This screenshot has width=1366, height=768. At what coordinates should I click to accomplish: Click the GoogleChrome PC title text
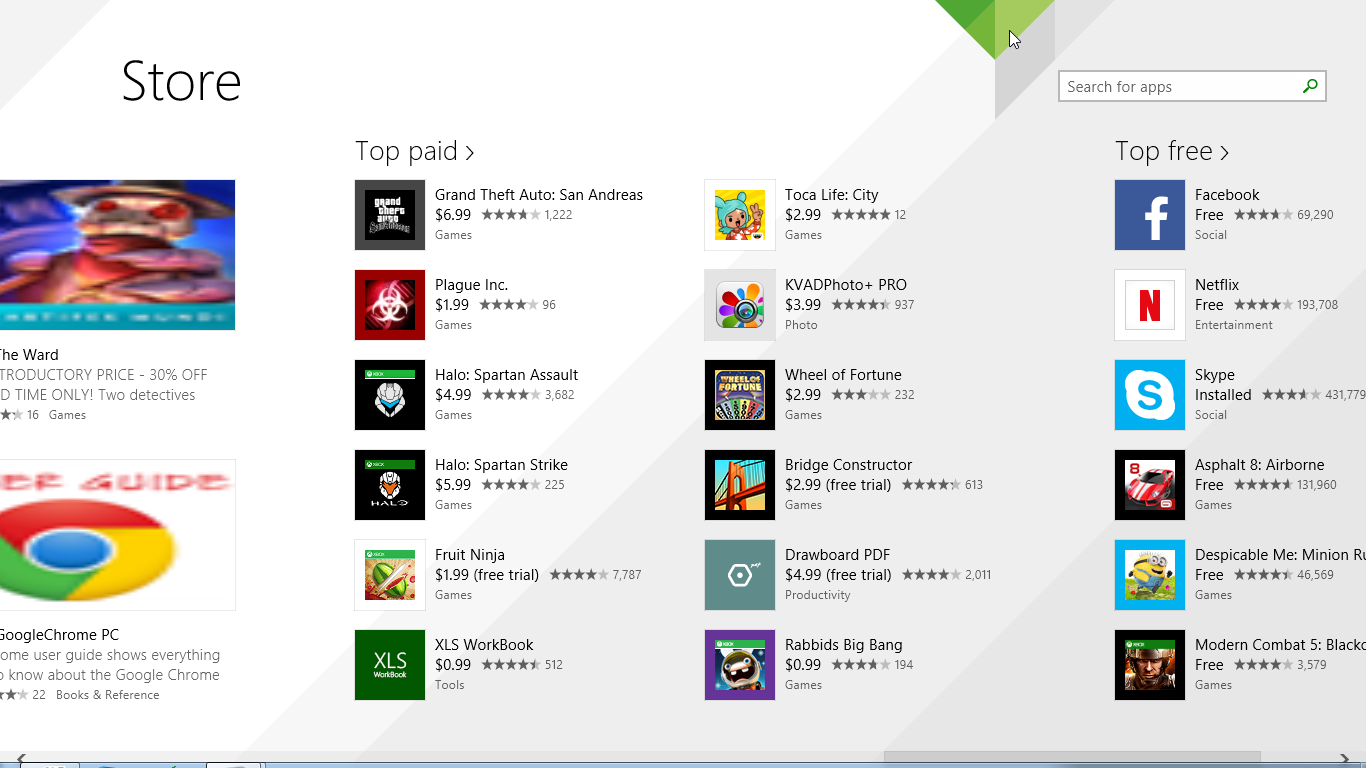59,635
